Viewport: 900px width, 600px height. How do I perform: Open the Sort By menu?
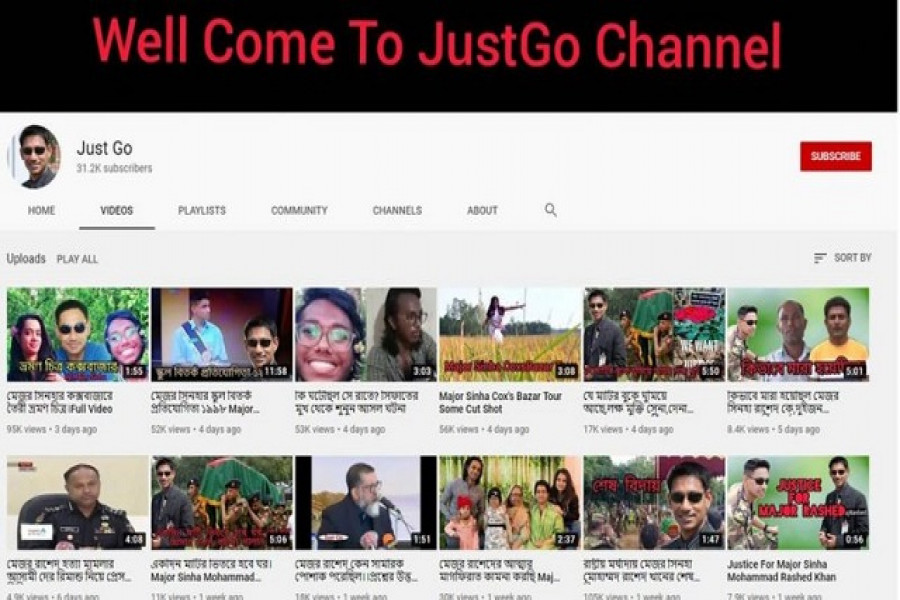[x=842, y=258]
